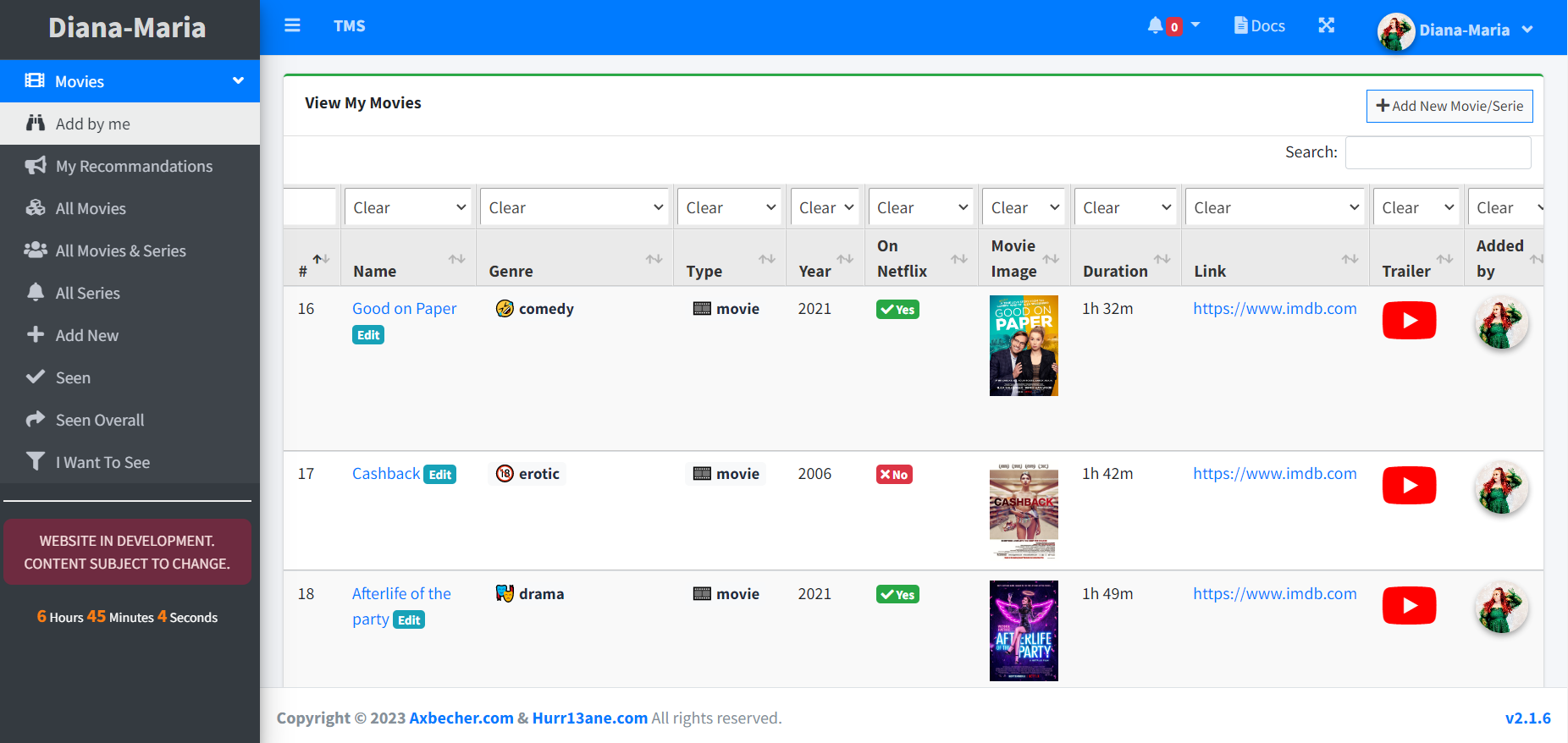The height and width of the screenshot is (743, 1568).
Task: Click the Diana-Maria profile avatar in header
Action: [1395, 31]
